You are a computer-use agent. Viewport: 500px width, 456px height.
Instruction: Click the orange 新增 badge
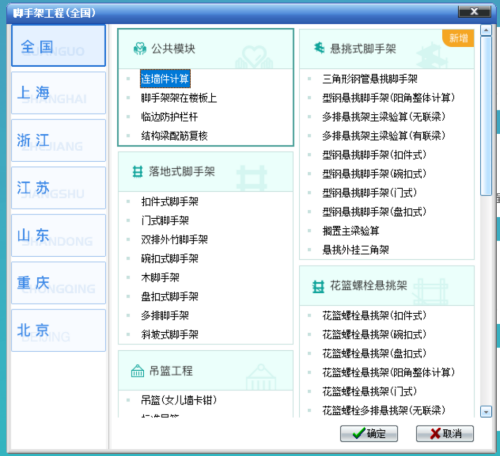tap(458, 38)
